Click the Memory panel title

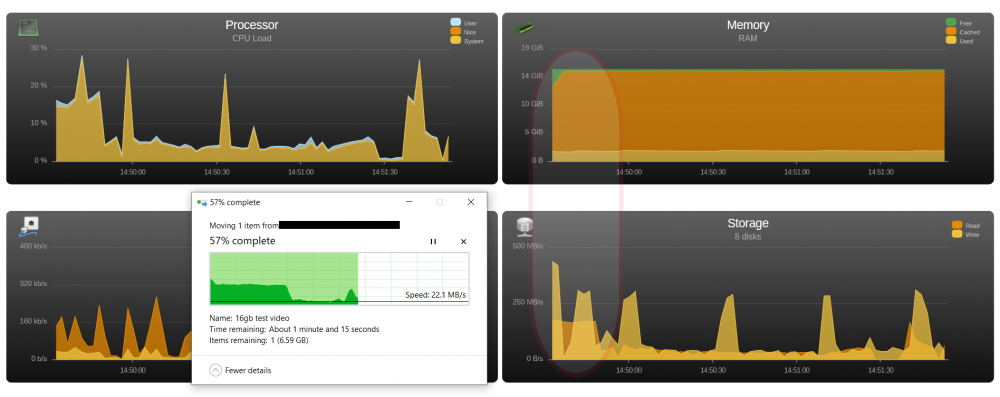pyautogui.click(x=747, y=26)
